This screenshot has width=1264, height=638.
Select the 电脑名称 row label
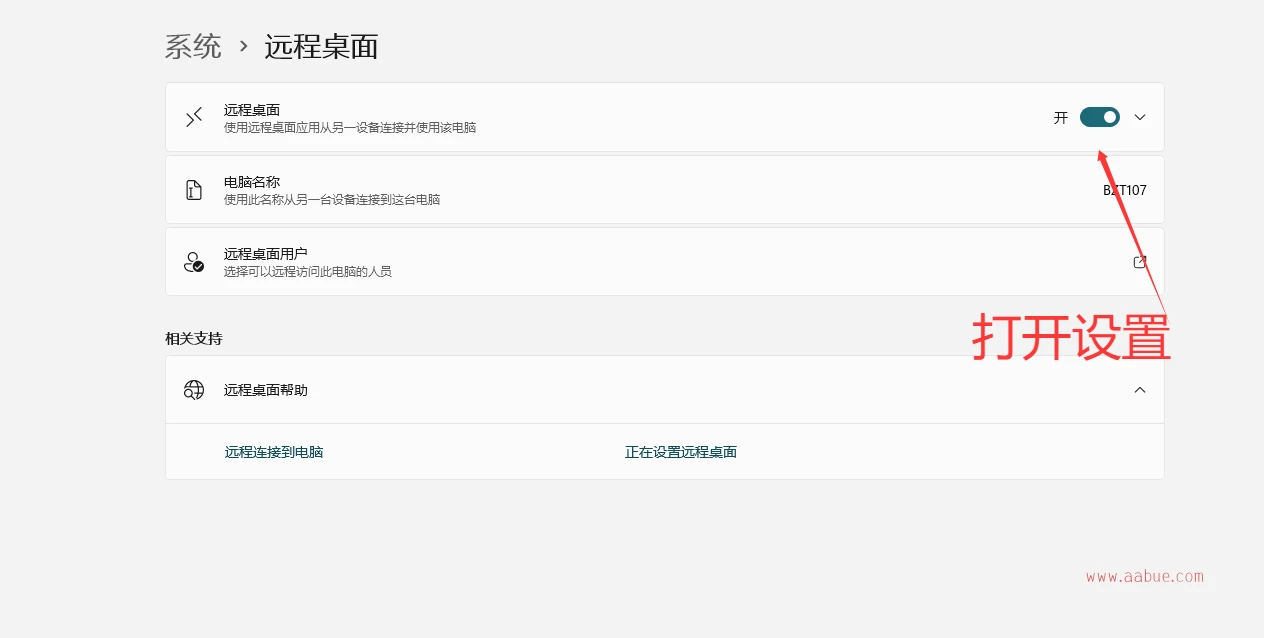point(252,182)
